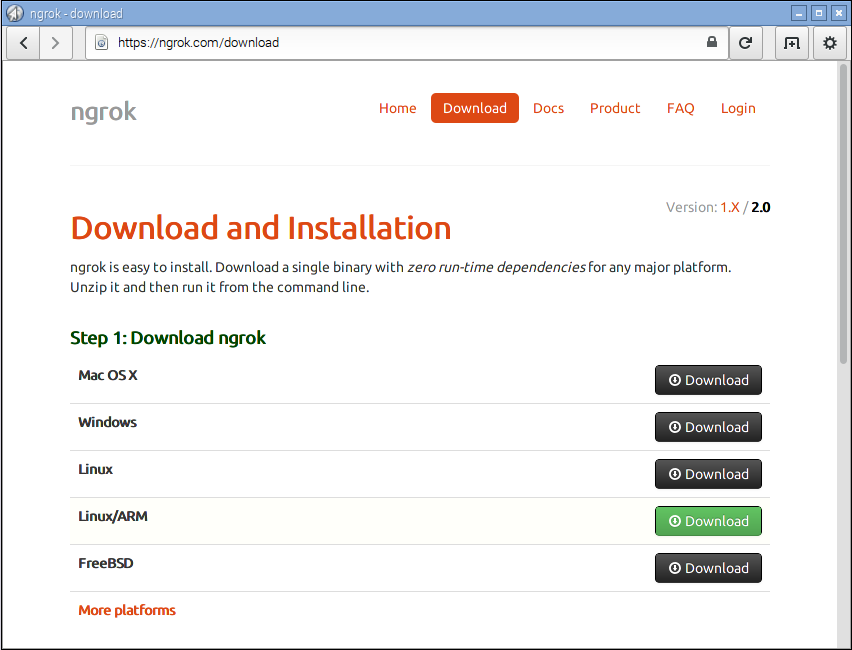Select version 2.0
Screen dimensions: 852x650
tap(761, 207)
